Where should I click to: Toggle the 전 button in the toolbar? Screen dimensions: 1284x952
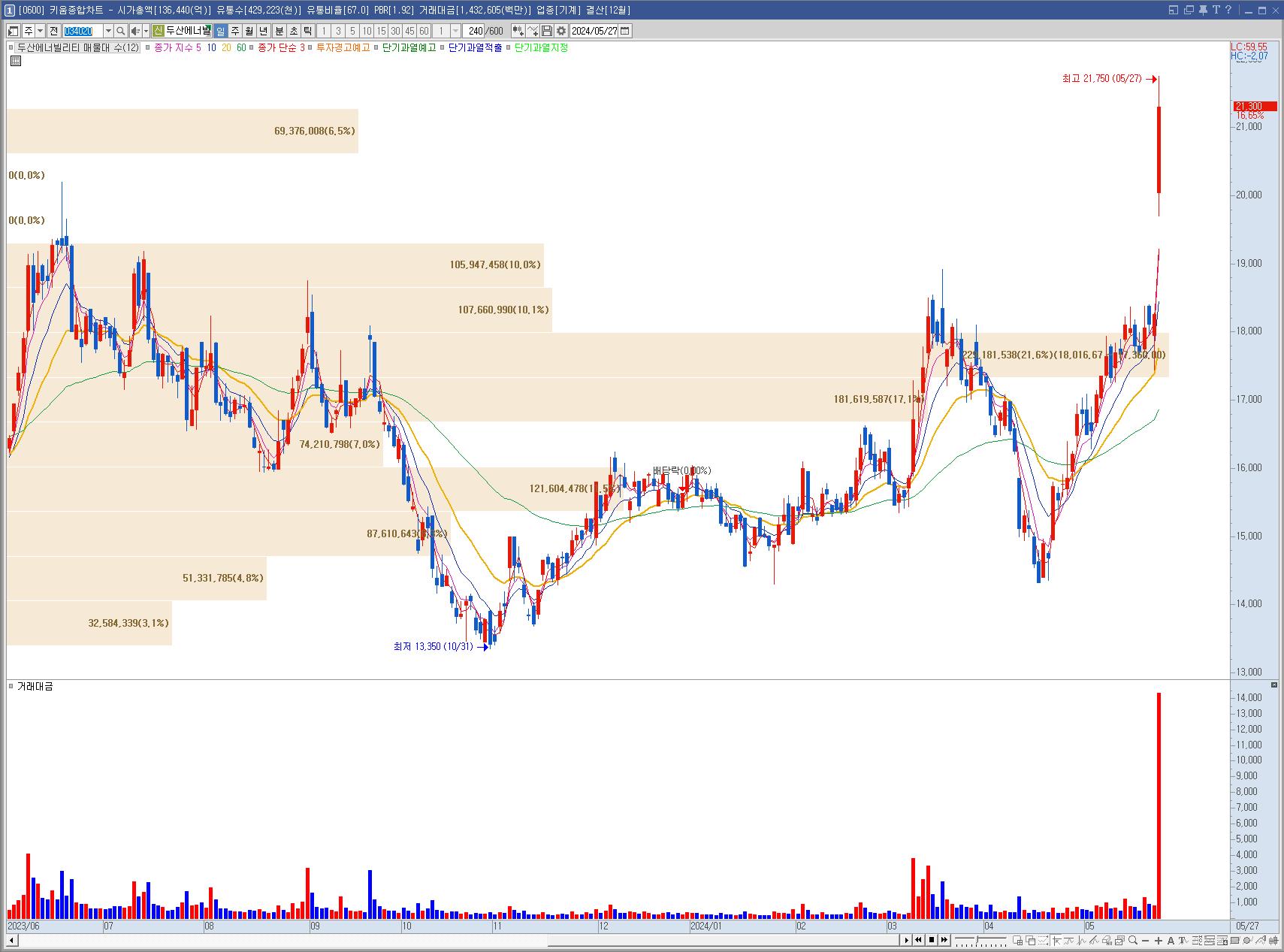click(53, 31)
